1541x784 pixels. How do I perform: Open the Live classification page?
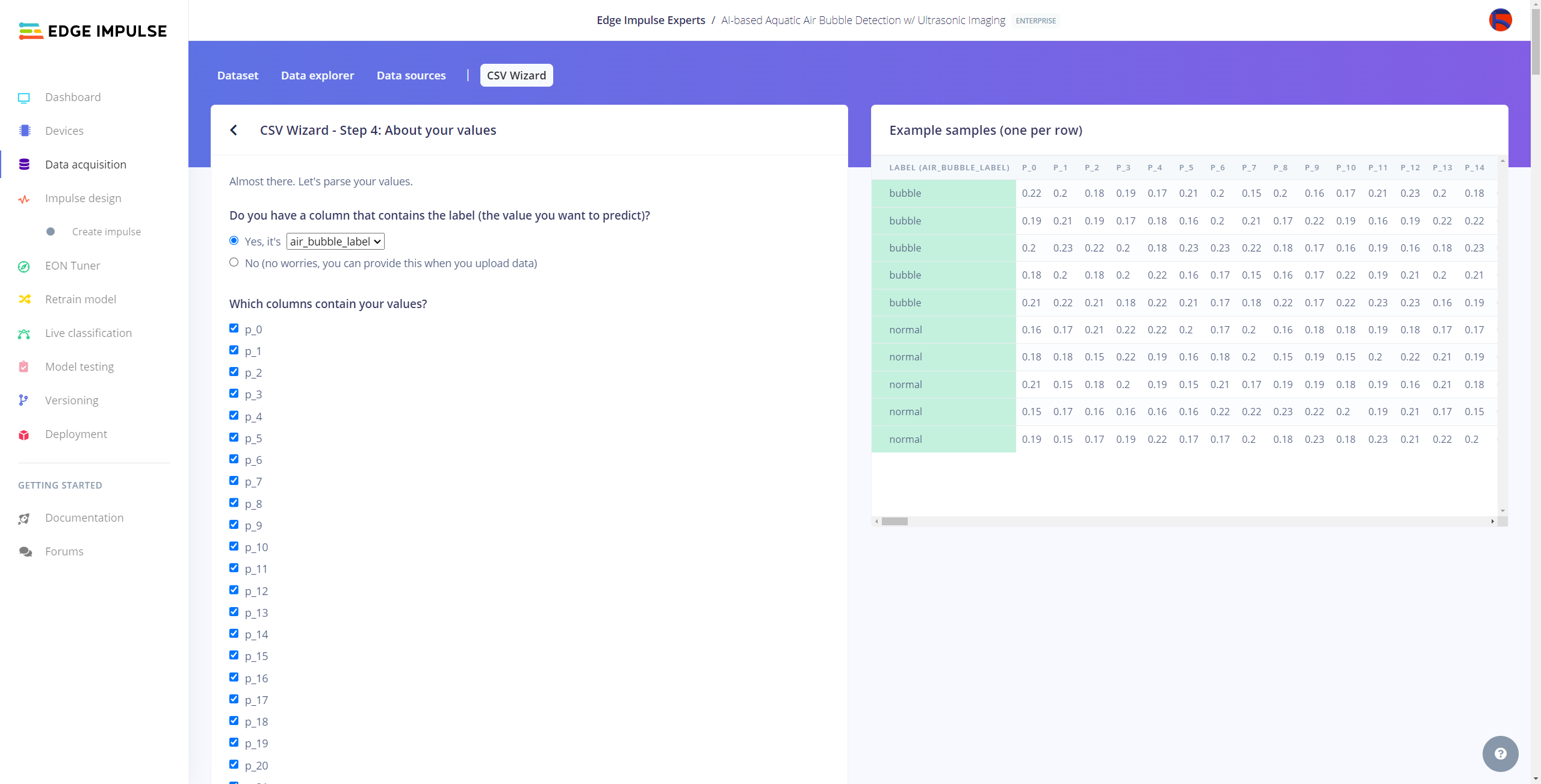coord(88,333)
